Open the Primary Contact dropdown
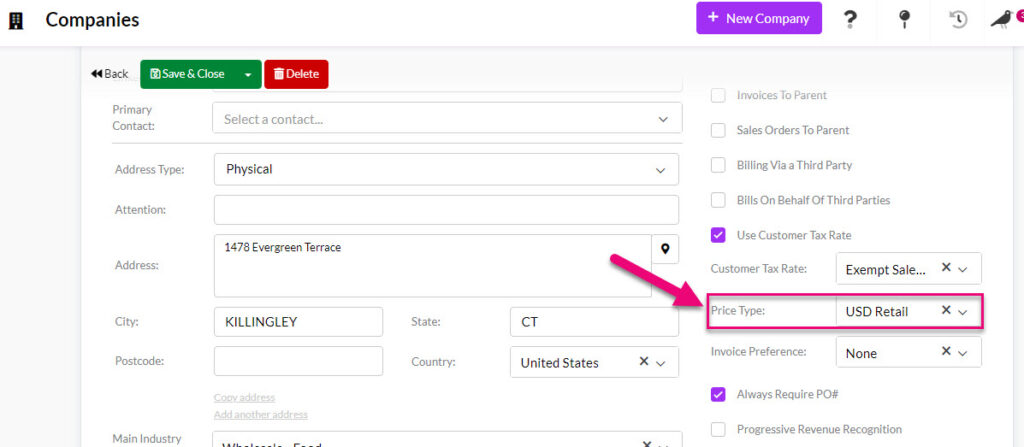The image size is (1024, 447). click(x=447, y=119)
